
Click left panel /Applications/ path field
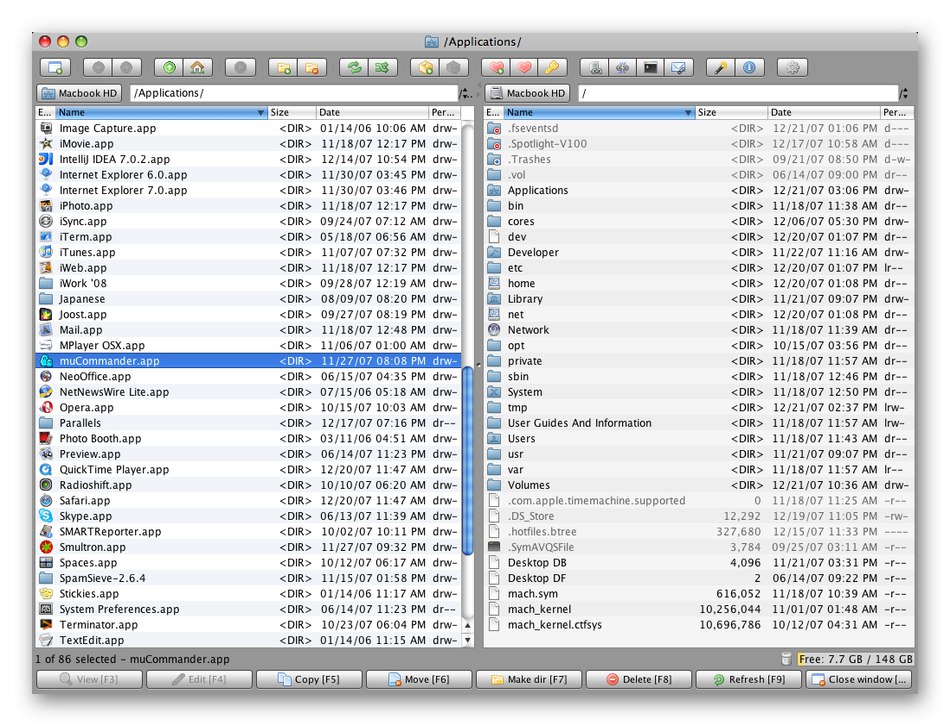point(294,93)
